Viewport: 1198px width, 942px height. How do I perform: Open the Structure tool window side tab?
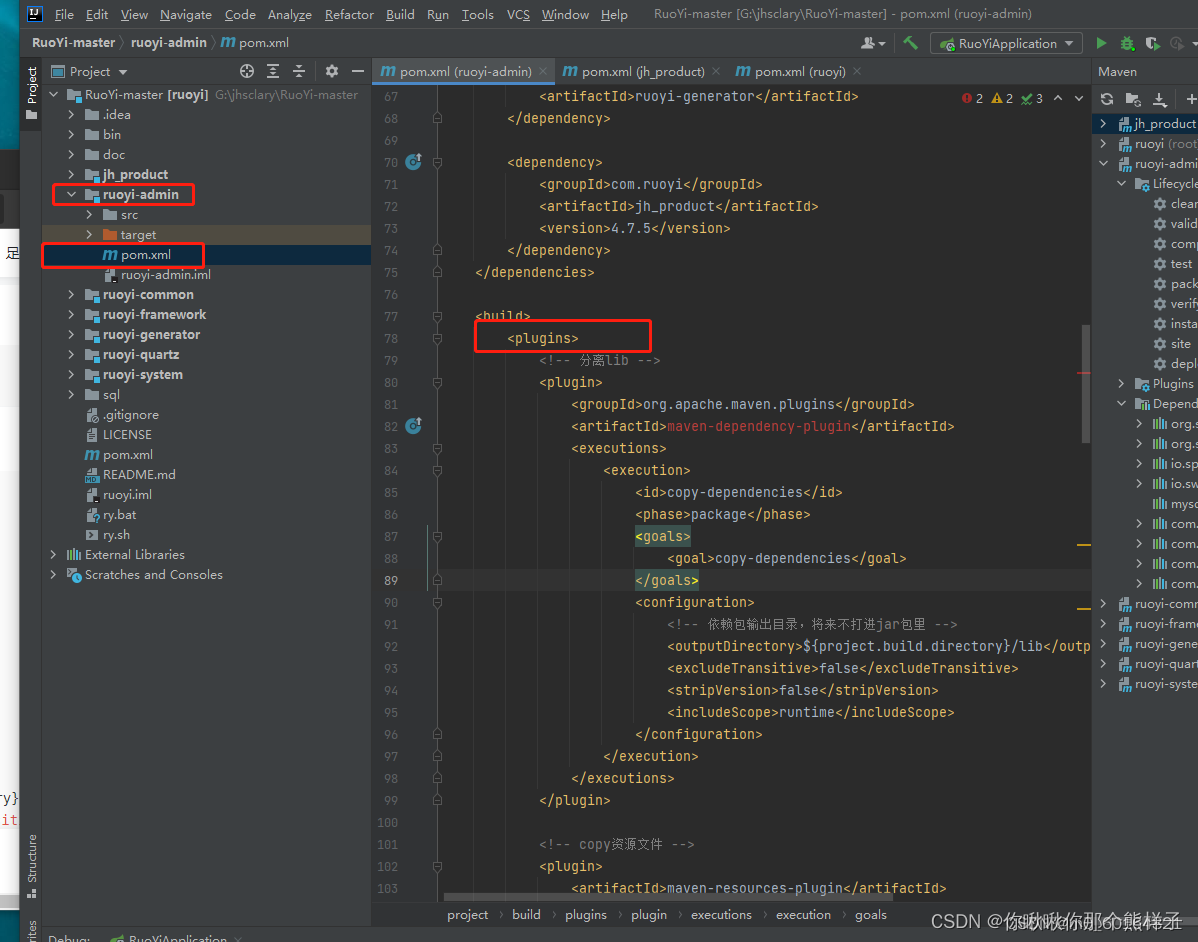click(x=31, y=866)
